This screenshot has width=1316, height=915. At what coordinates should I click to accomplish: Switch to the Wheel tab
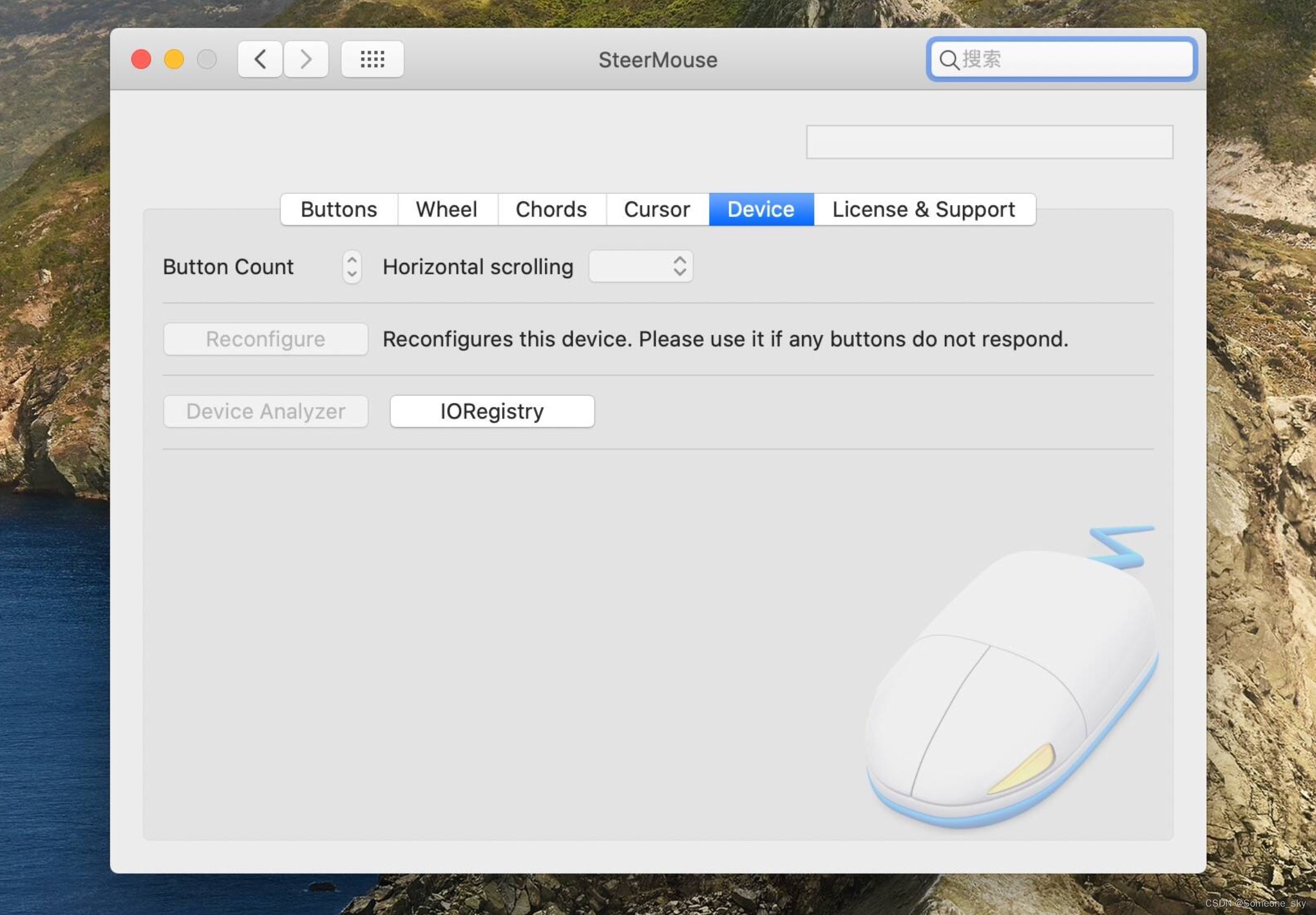point(447,210)
